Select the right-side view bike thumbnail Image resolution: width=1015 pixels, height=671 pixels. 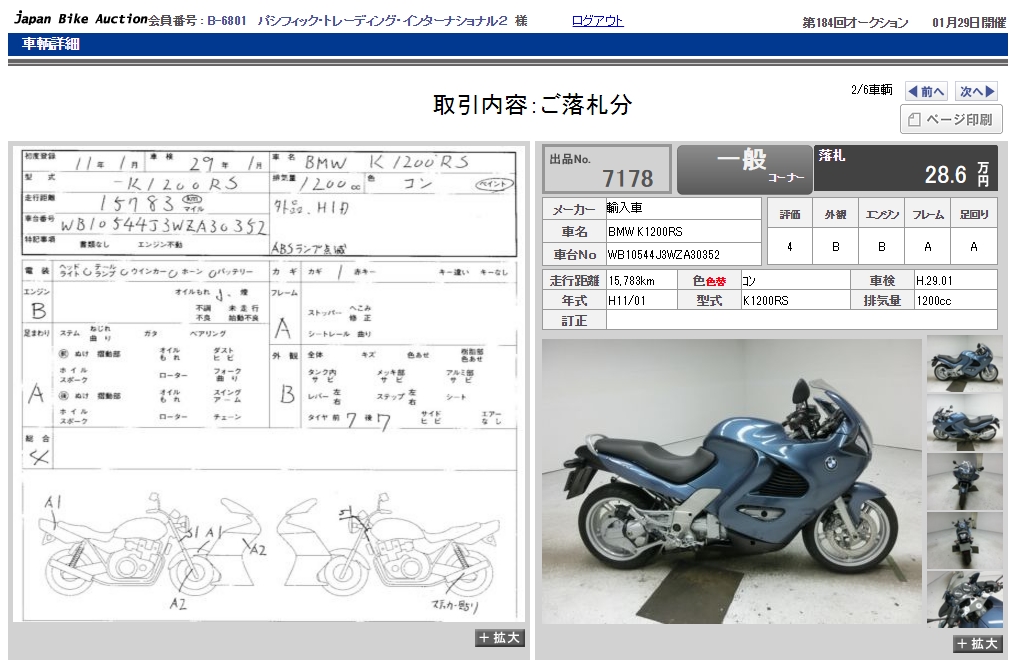pos(964,360)
